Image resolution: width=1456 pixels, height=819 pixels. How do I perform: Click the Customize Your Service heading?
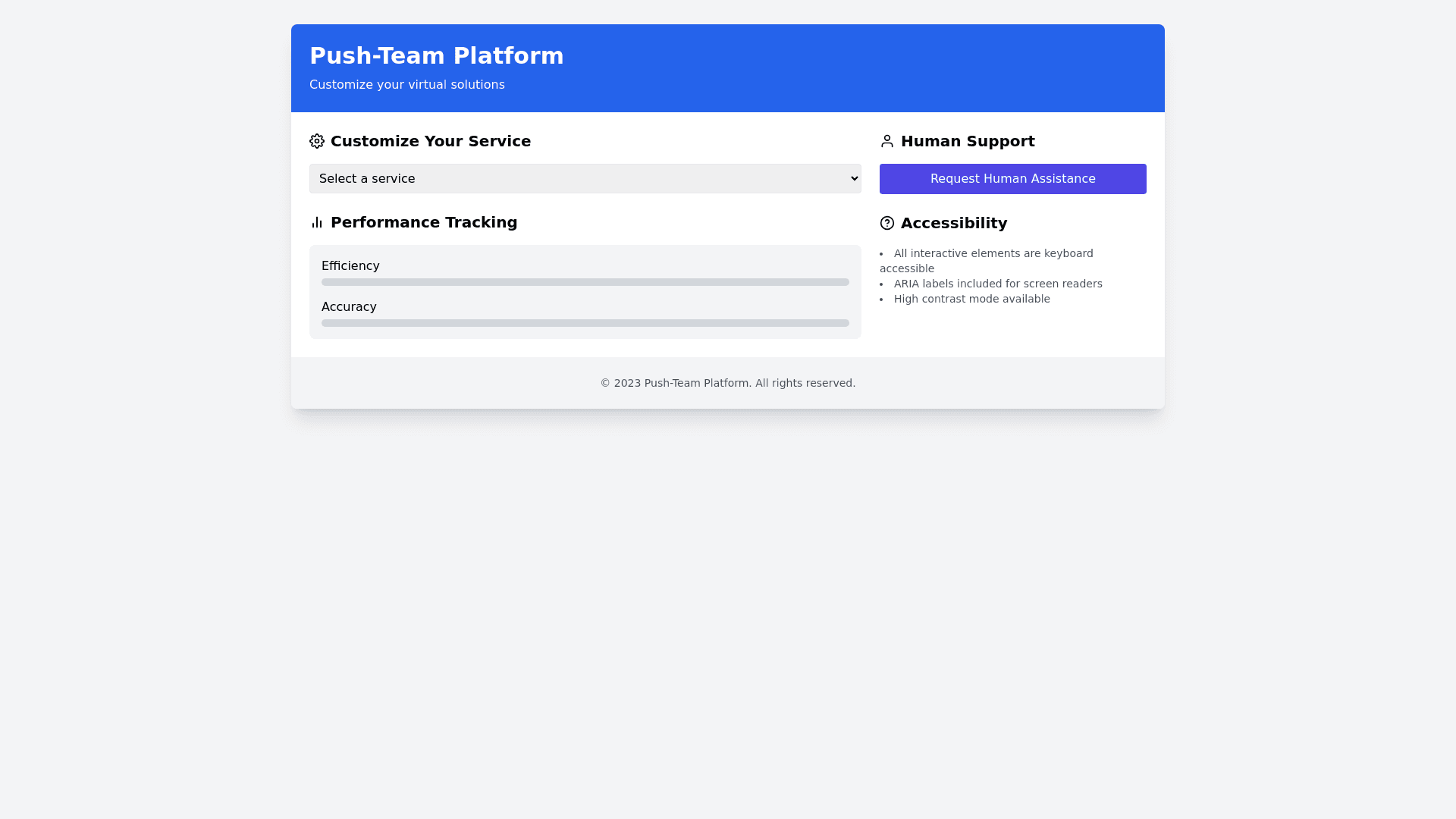coord(430,141)
